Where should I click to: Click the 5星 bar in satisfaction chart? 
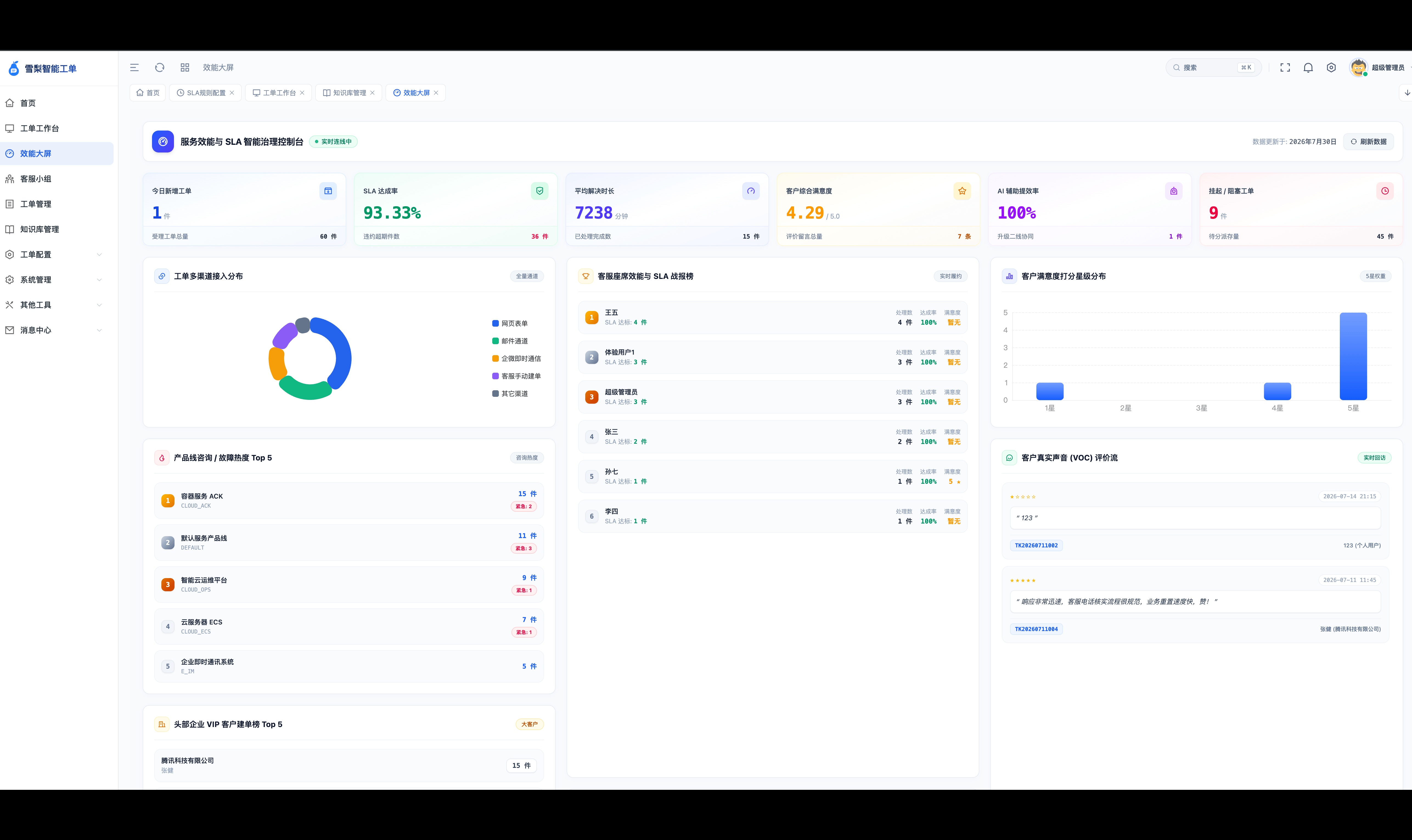coord(1353,357)
